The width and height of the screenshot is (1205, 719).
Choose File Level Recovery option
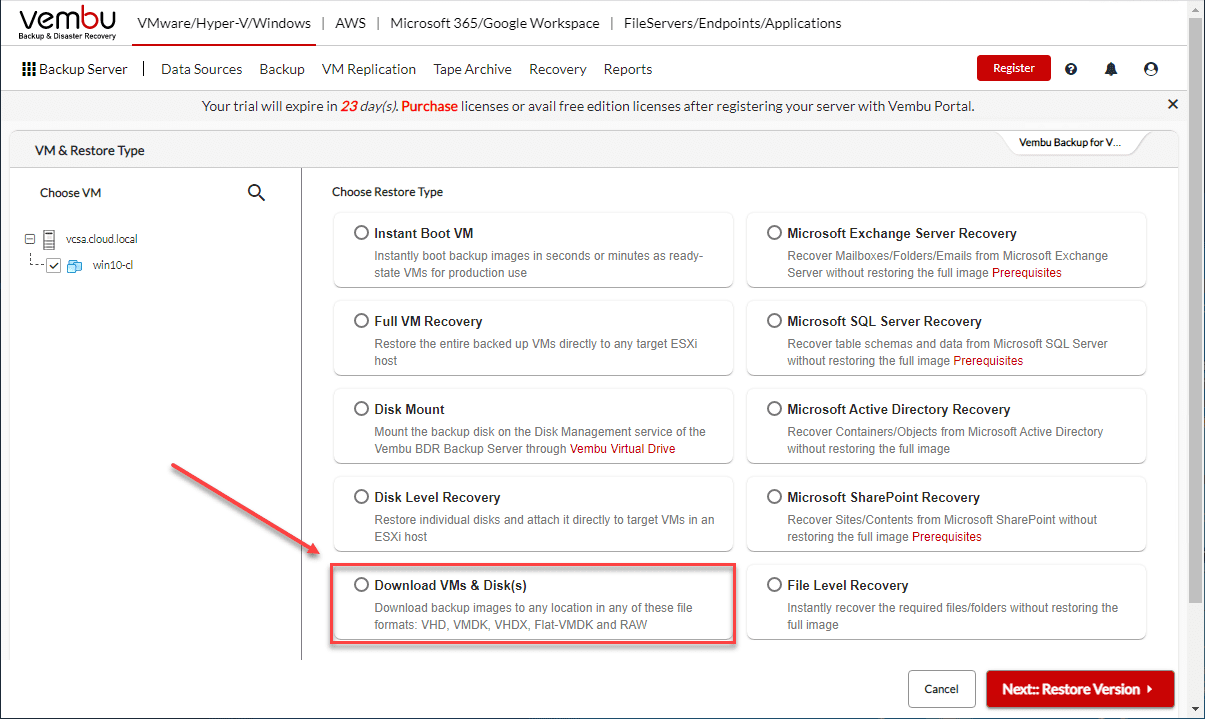(x=774, y=585)
